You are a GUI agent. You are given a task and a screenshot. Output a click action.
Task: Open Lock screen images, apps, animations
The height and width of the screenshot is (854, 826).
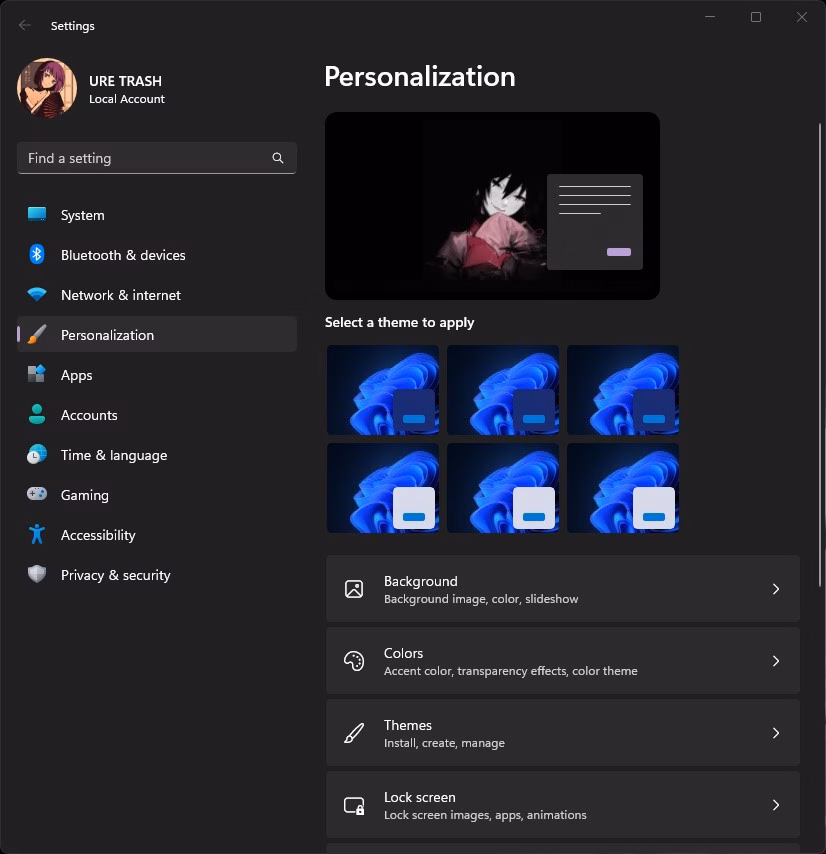(x=562, y=805)
